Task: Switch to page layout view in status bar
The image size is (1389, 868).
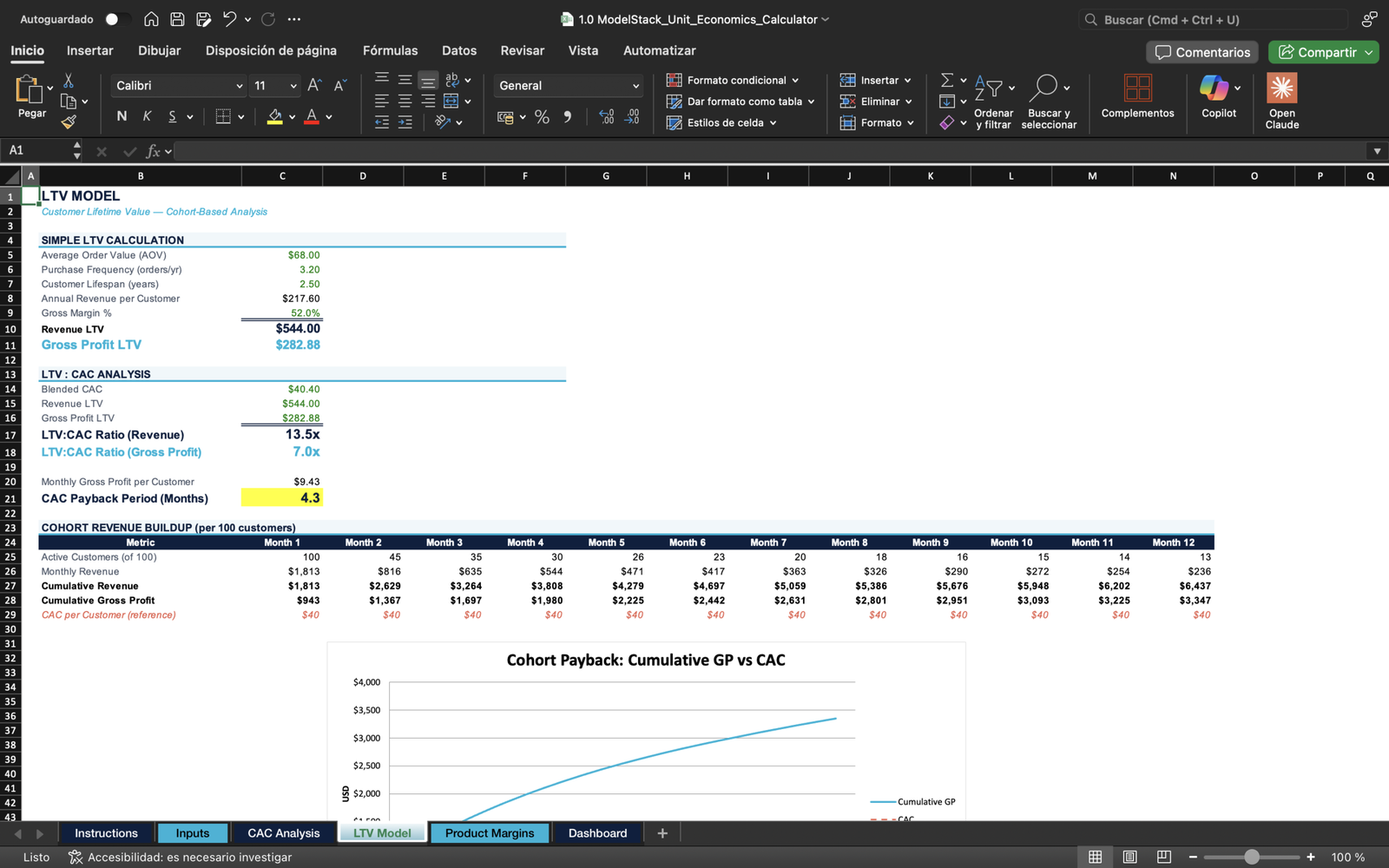Action: (x=1129, y=857)
